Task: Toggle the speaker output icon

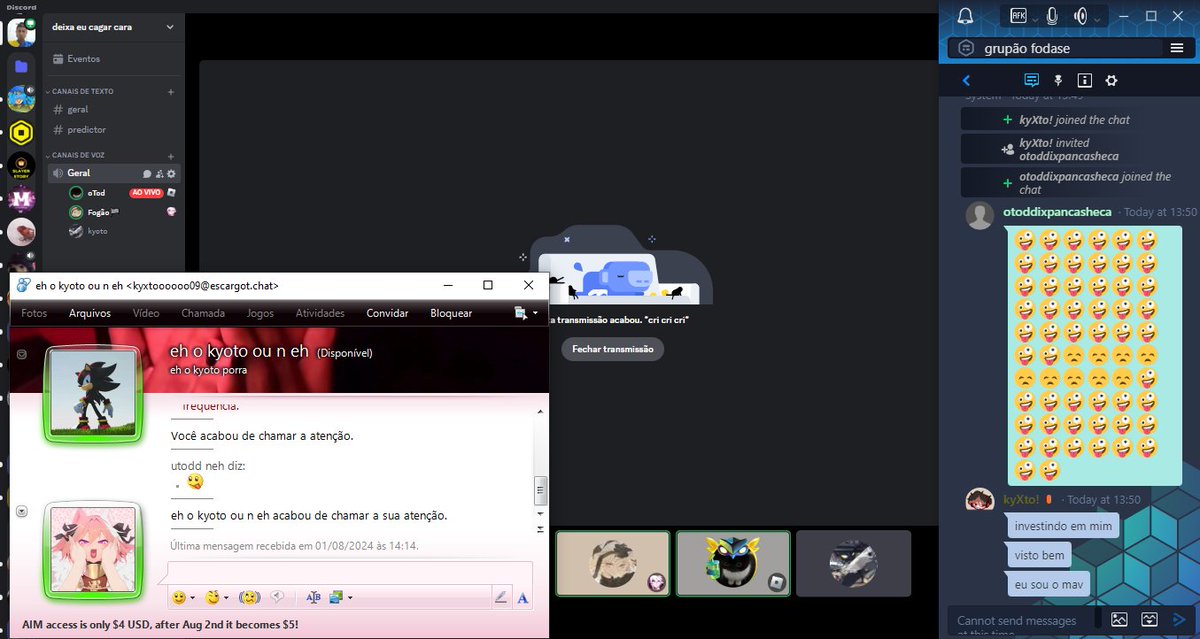Action: click(1080, 14)
